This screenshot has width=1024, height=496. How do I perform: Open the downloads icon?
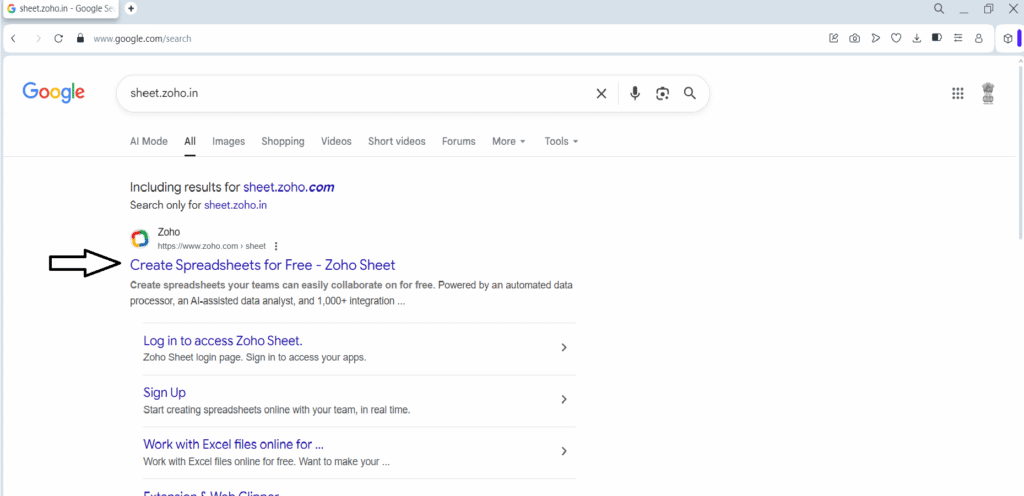tap(916, 39)
